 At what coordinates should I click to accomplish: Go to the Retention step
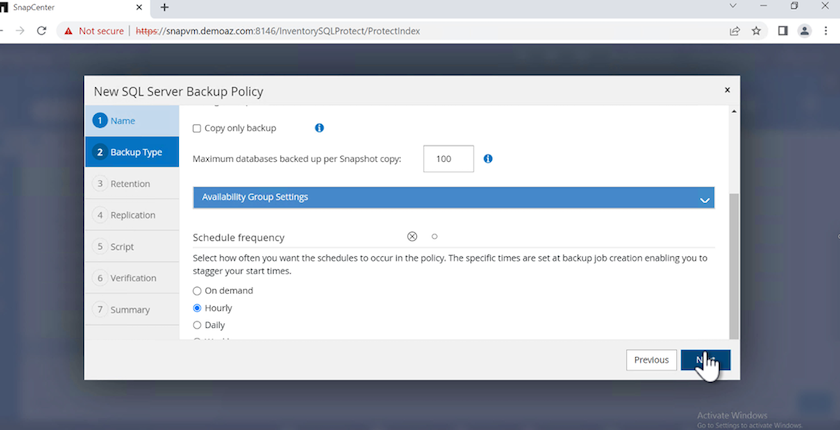(130, 184)
